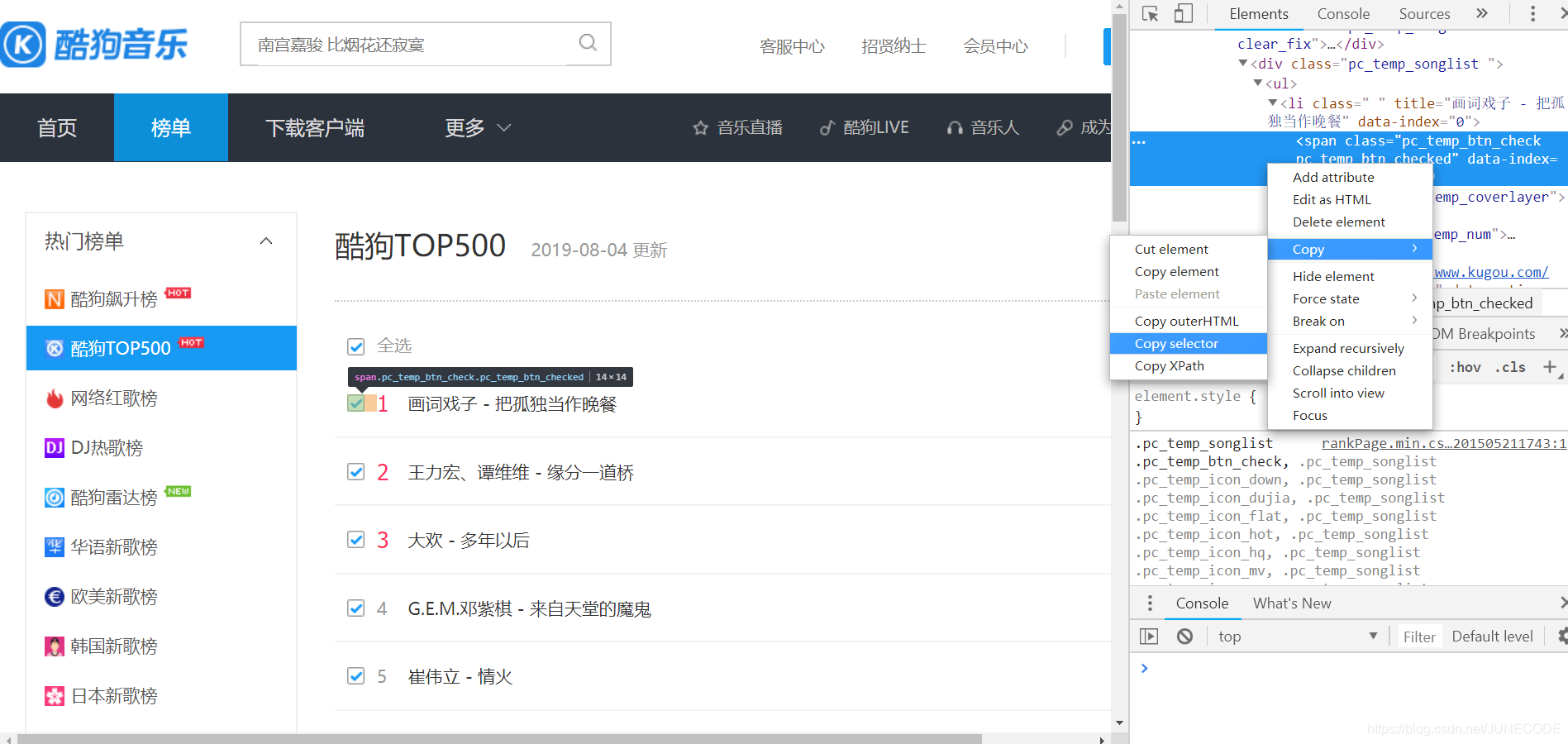Click the console Filter input
The image size is (1568, 744).
click(x=1419, y=637)
